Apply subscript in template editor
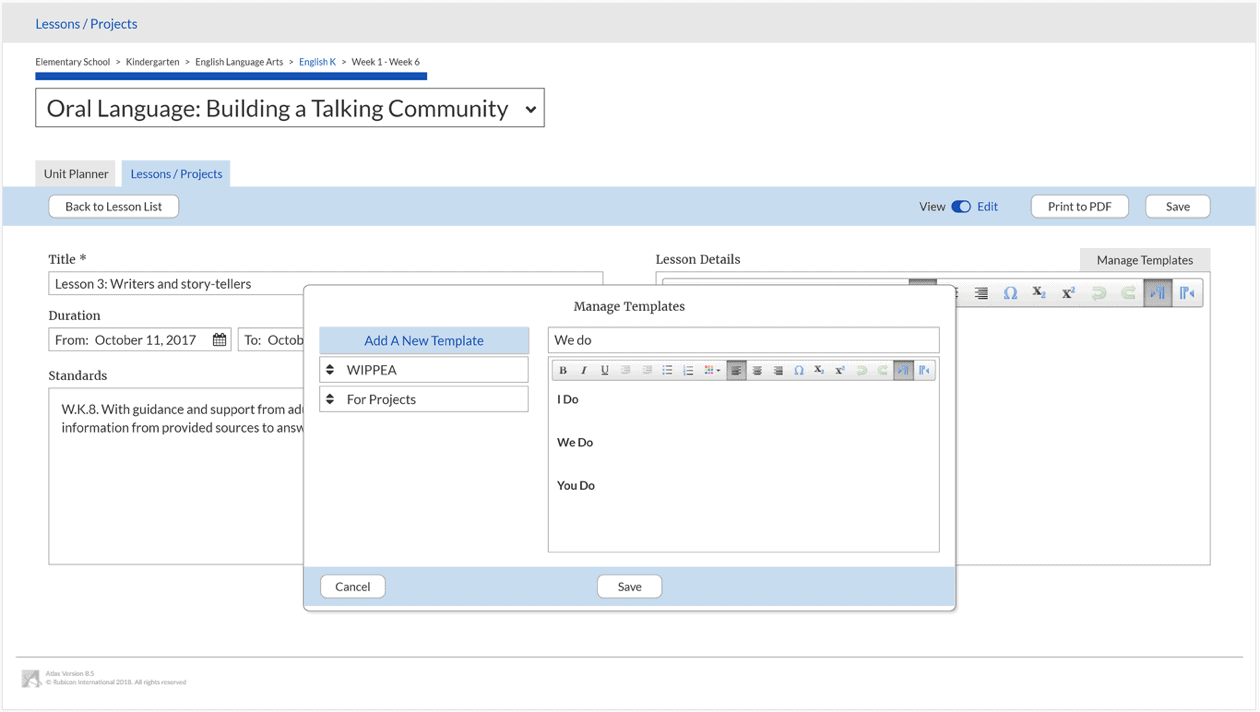The image size is (1260, 712). (819, 370)
